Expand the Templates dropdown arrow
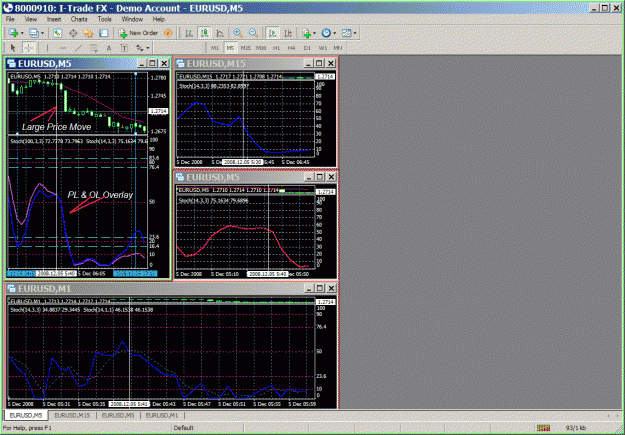The image size is (625, 435). click(x=355, y=33)
